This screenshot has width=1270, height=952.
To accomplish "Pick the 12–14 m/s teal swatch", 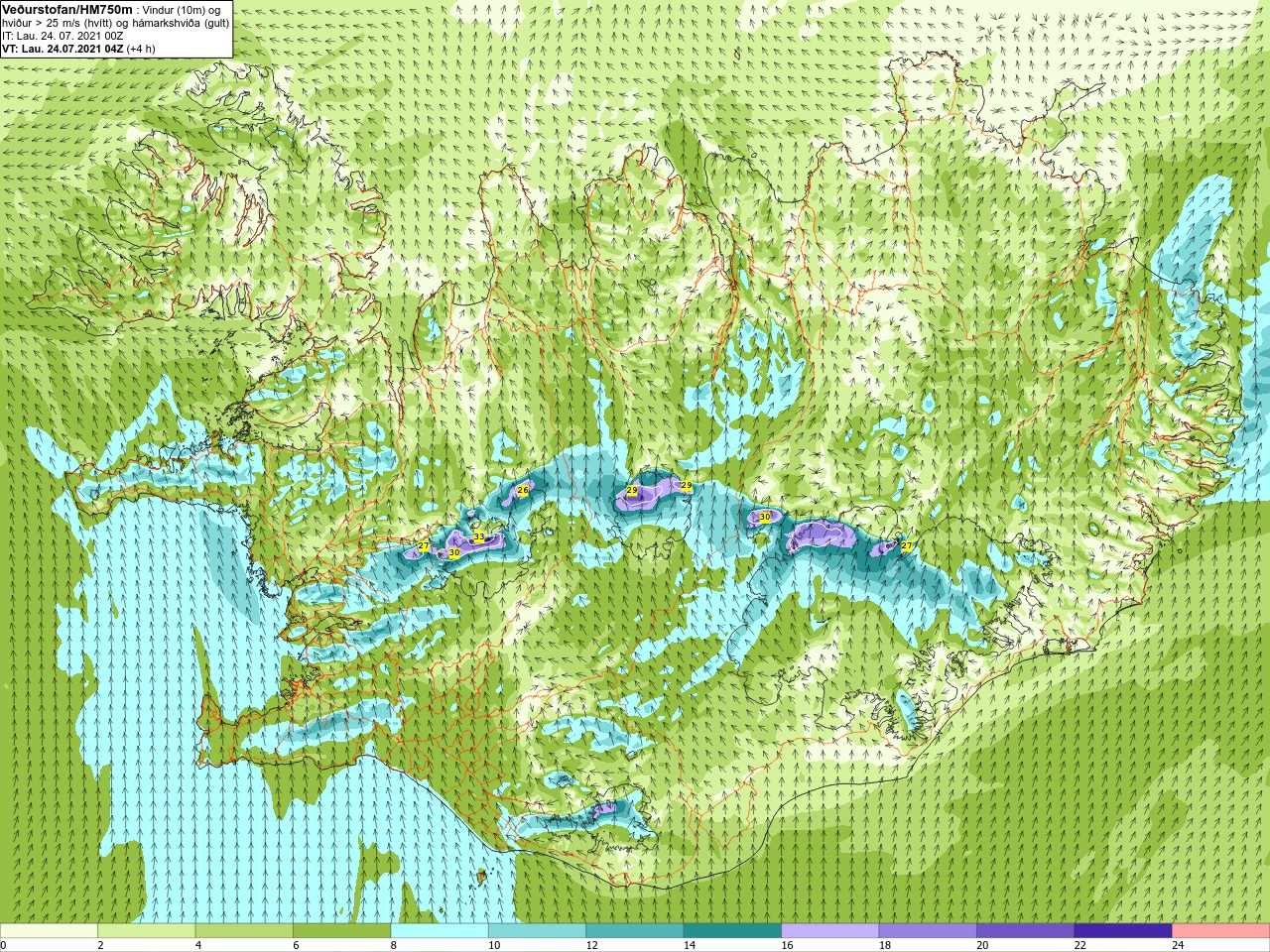I will pyautogui.click(x=635, y=931).
